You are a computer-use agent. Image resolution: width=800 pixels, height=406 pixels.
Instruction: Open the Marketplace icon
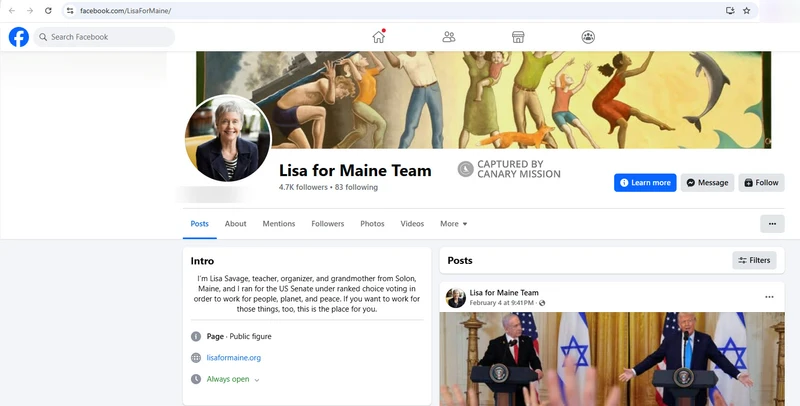click(518, 37)
